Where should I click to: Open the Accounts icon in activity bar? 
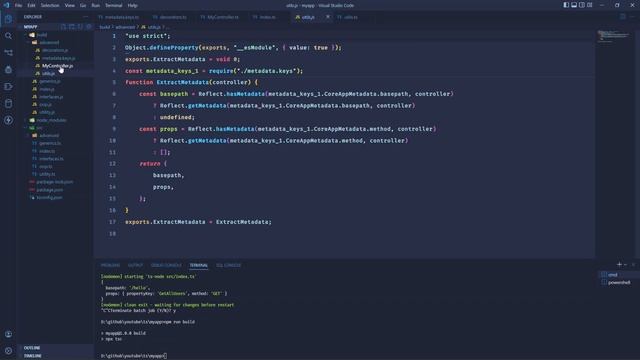(8, 334)
